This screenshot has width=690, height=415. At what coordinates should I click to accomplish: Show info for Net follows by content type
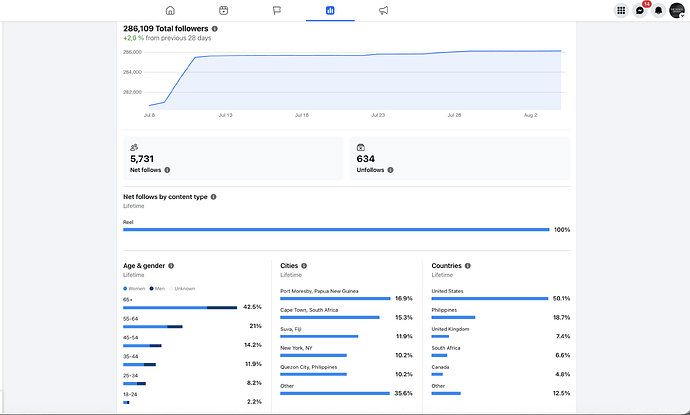(x=213, y=197)
